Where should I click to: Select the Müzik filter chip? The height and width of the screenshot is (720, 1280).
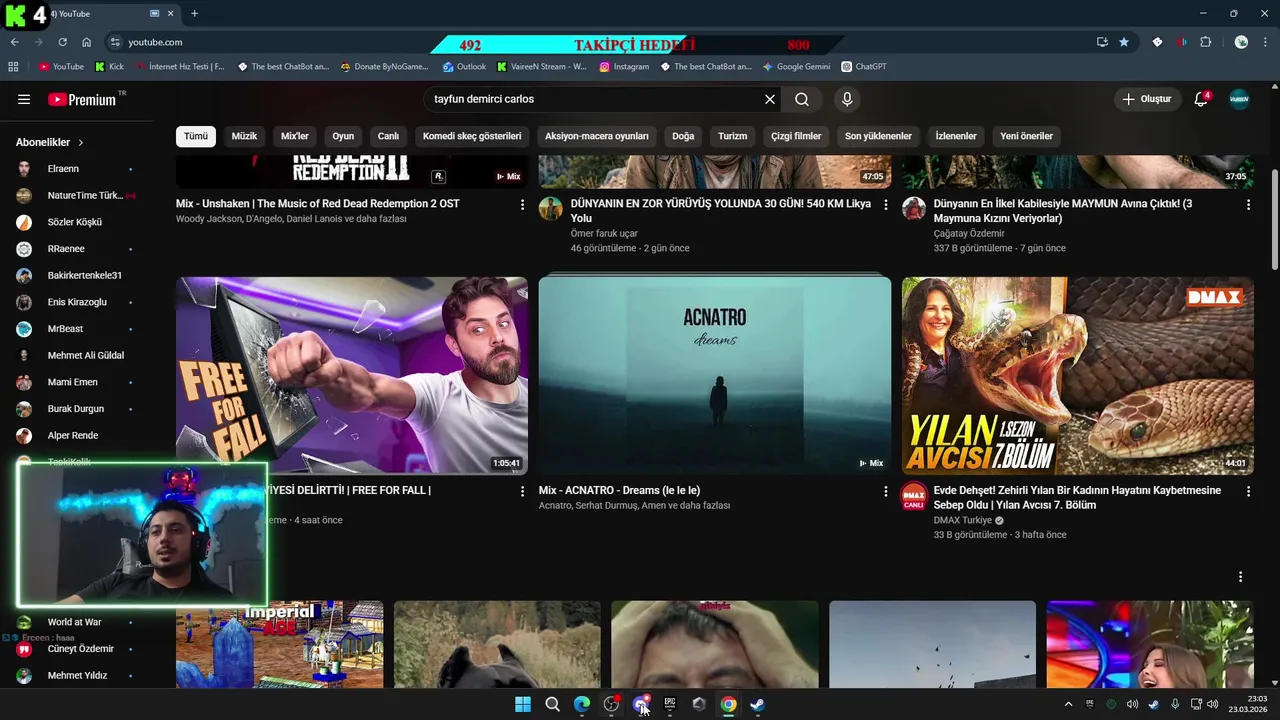click(244, 136)
